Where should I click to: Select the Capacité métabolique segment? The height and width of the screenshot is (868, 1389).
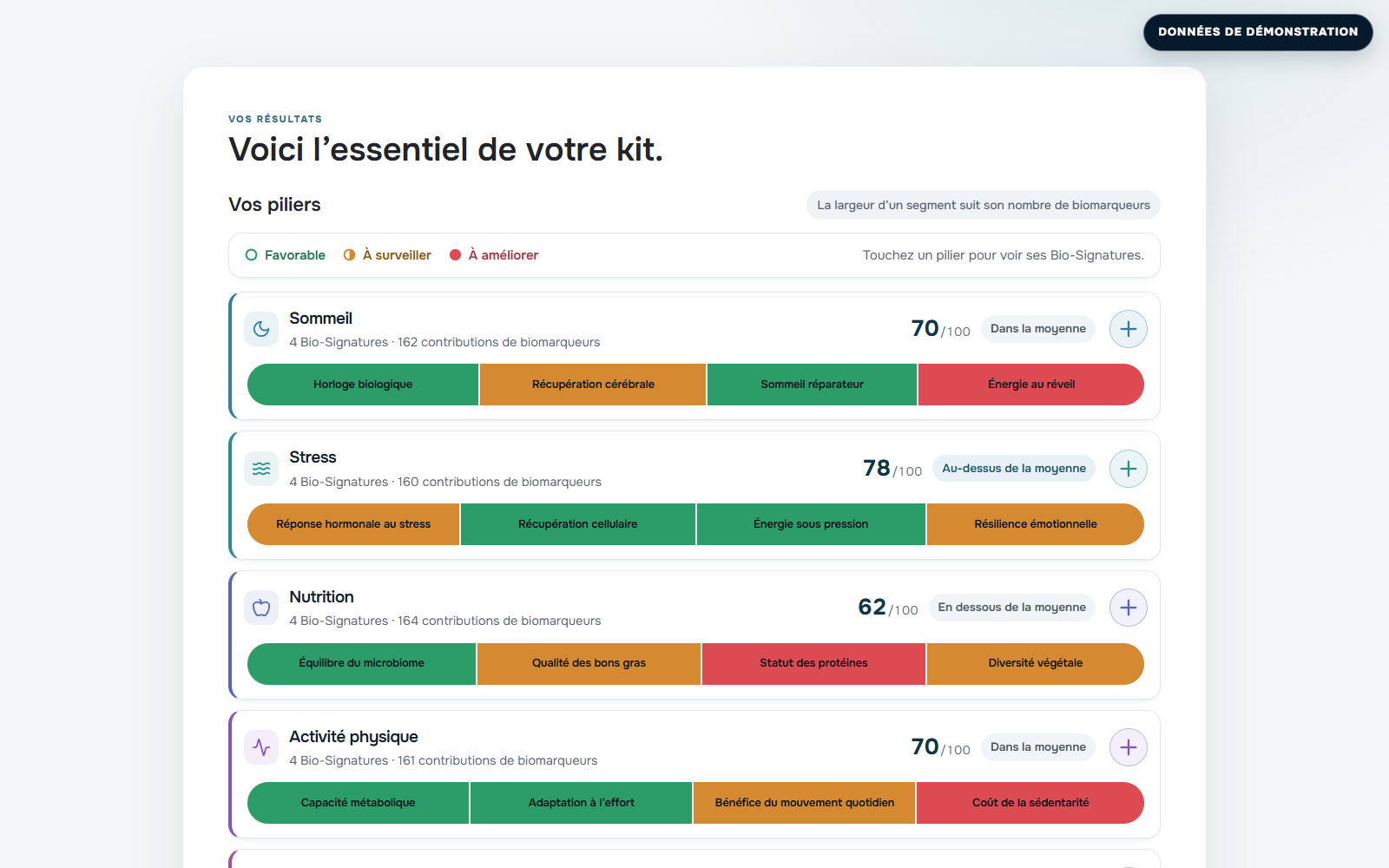click(x=359, y=803)
